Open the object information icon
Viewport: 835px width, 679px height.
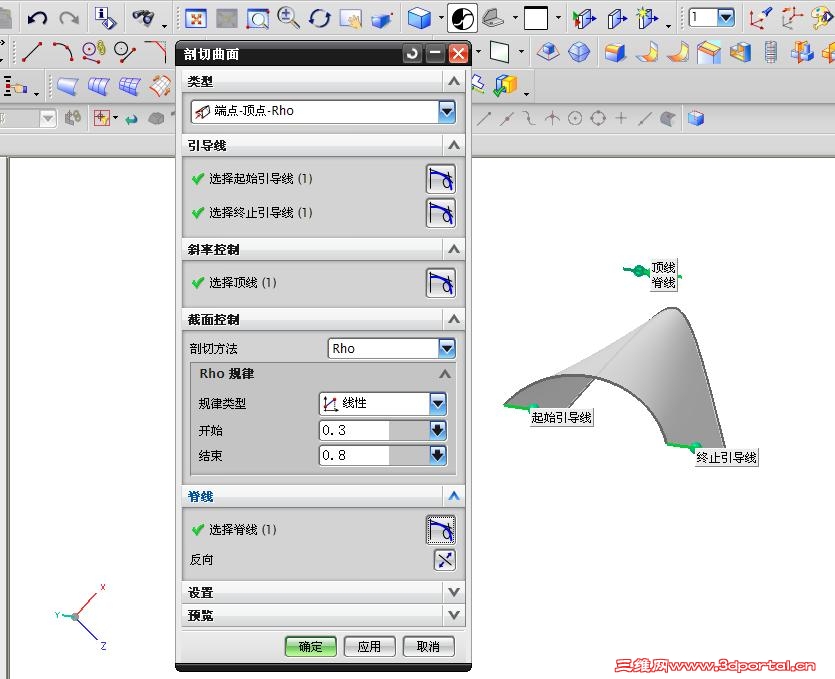coord(105,18)
